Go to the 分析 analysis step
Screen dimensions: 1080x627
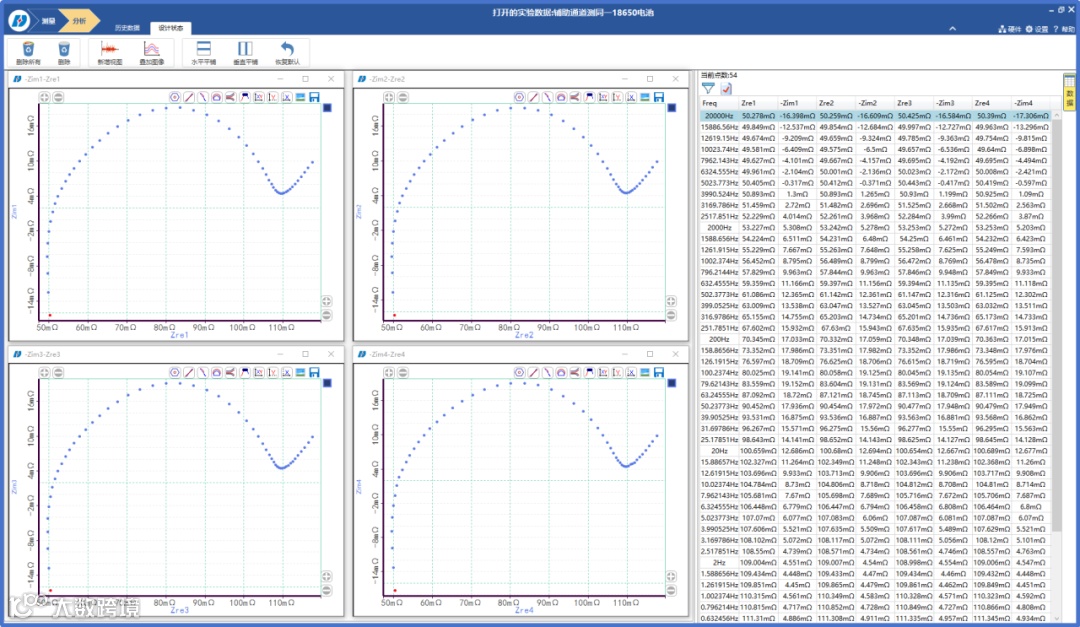coord(79,21)
